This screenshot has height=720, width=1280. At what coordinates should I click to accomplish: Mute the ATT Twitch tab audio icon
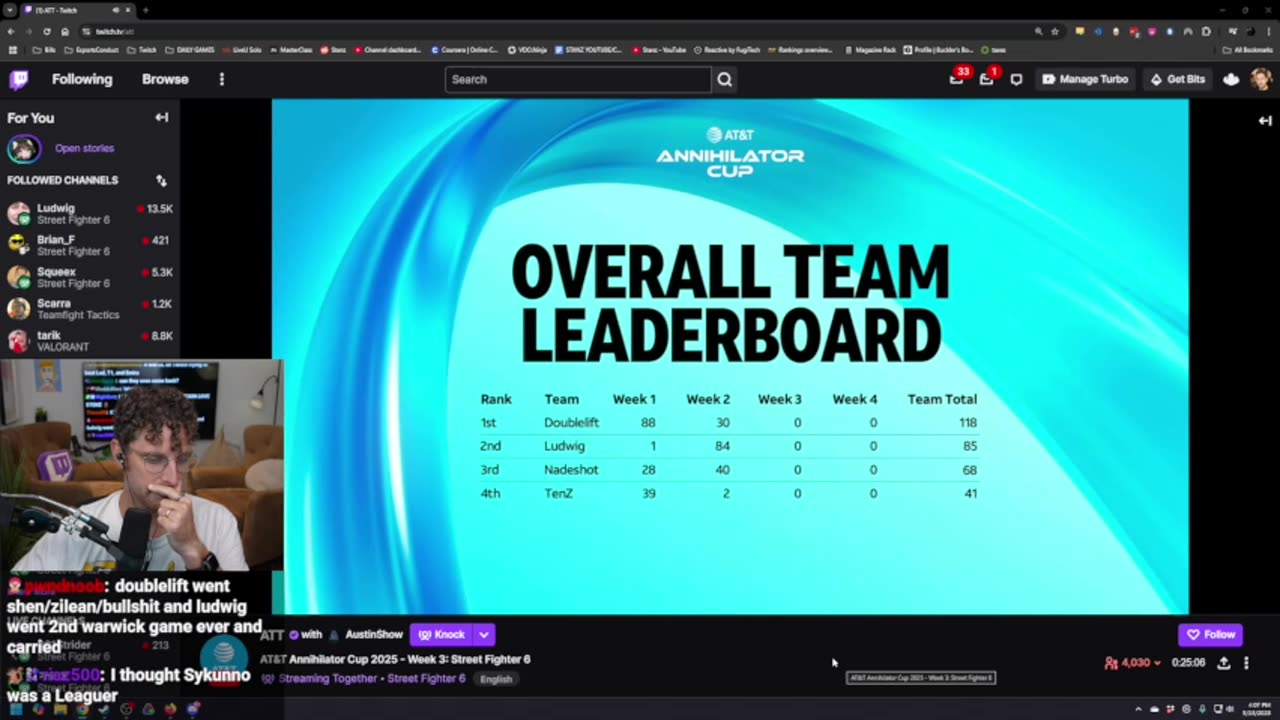[x=115, y=10]
